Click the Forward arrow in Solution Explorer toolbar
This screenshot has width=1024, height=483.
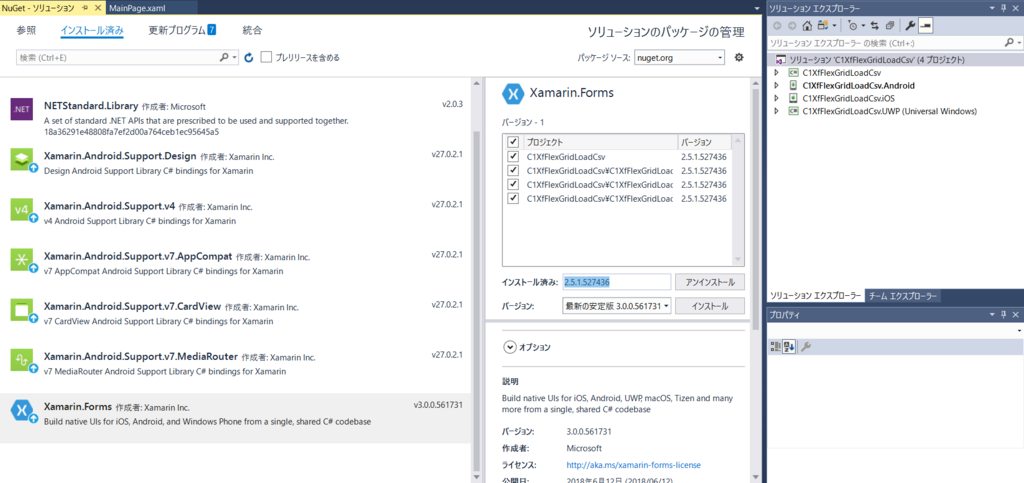click(x=792, y=26)
